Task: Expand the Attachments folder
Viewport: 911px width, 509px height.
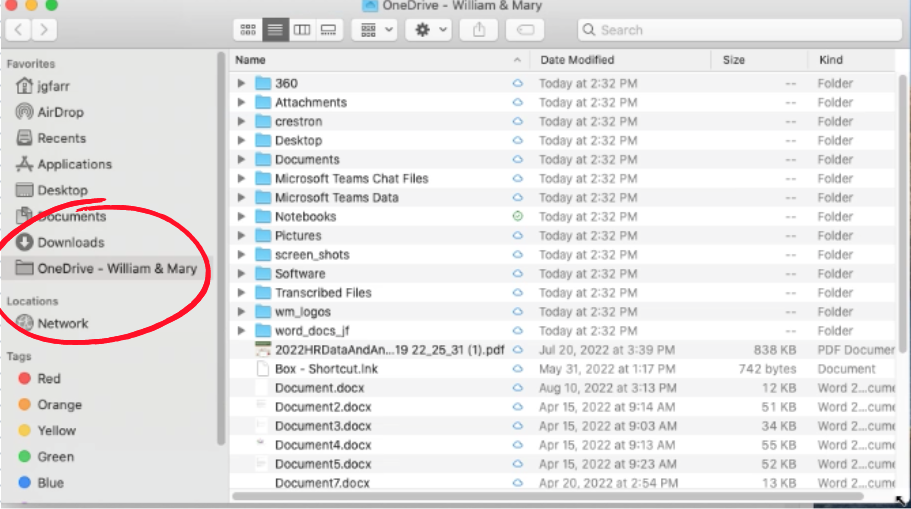Action: 241,102
